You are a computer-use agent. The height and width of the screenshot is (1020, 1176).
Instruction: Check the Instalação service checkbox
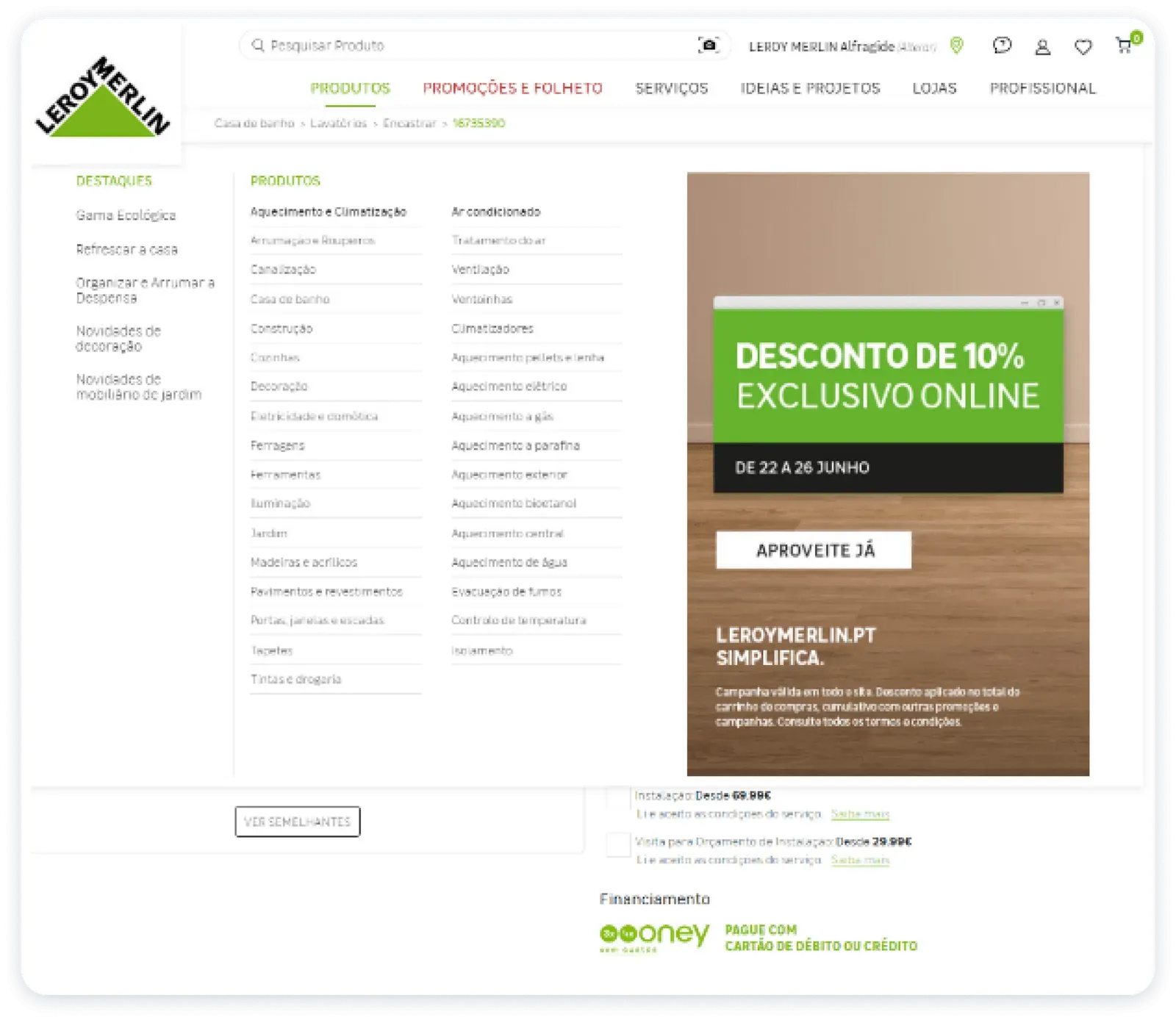coord(618,799)
